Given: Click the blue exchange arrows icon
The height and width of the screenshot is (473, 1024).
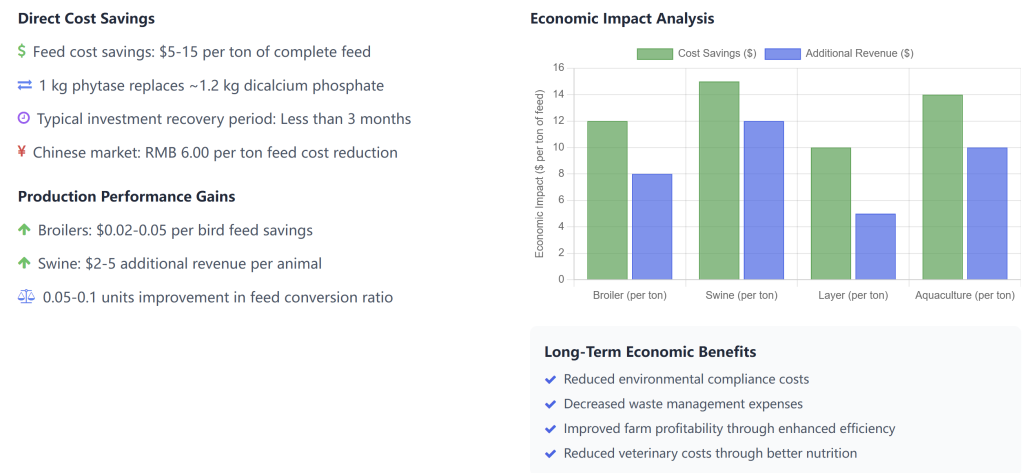Looking at the screenshot, I should pos(25,86).
